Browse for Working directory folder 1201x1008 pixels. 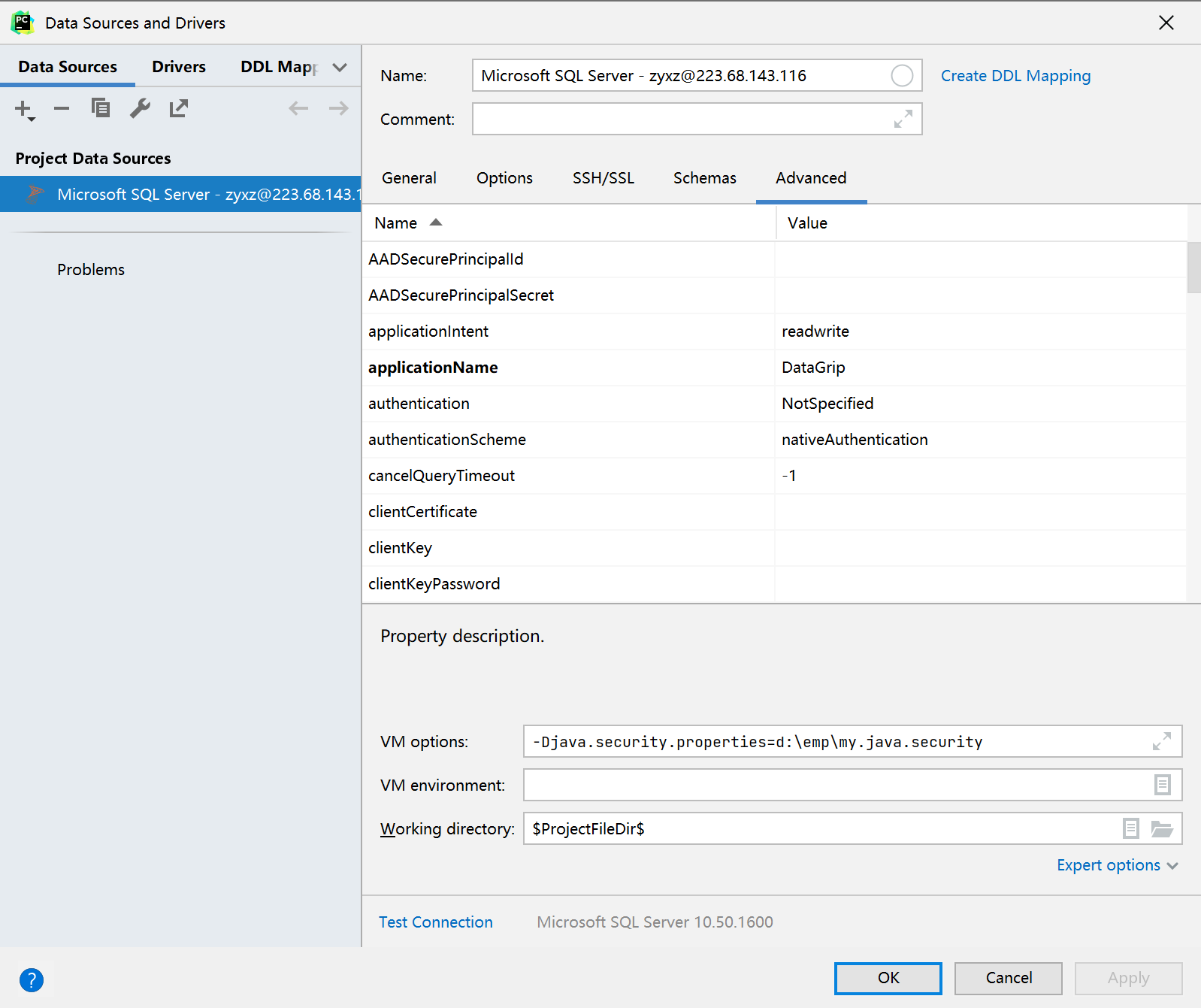click(x=1162, y=828)
